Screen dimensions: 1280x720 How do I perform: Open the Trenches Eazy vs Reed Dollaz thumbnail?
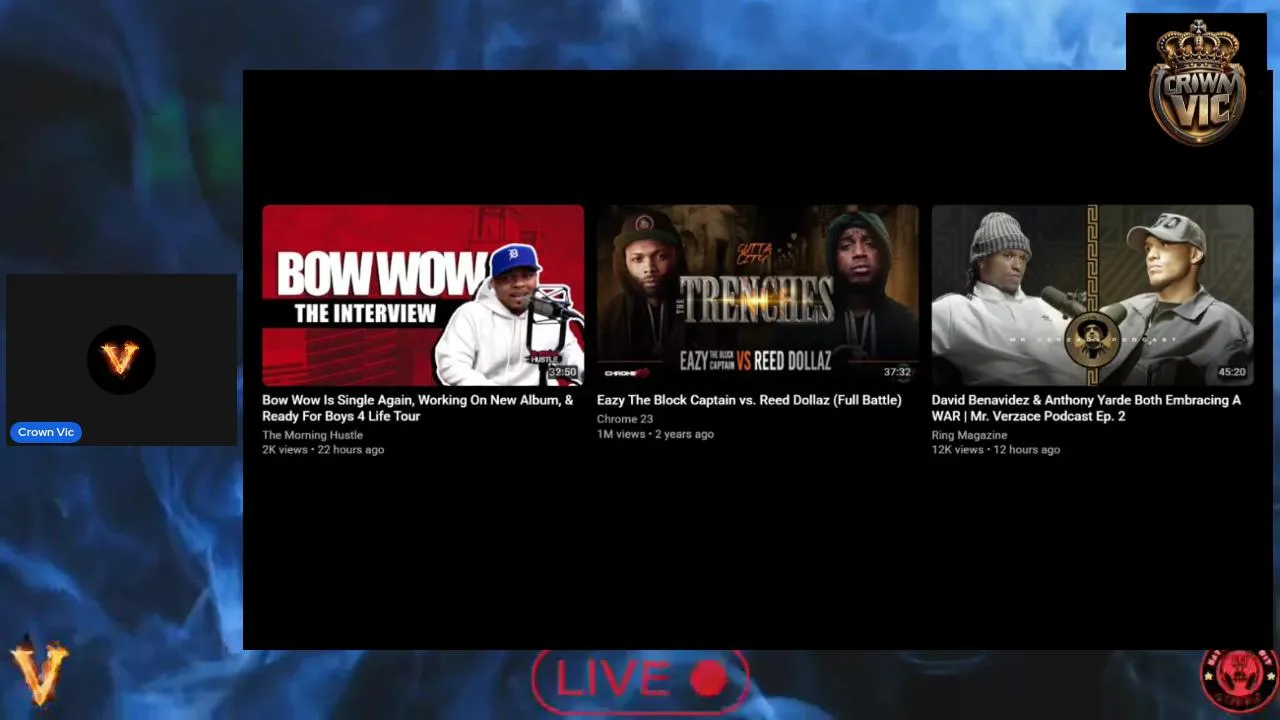(757, 295)
